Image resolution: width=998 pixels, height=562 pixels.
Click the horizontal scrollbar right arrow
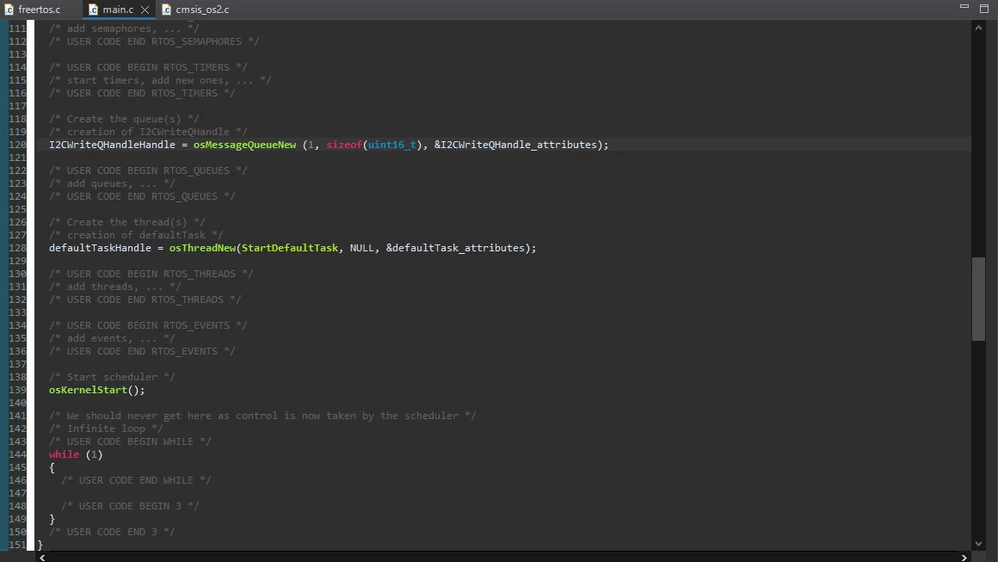[x=964, y=558]
